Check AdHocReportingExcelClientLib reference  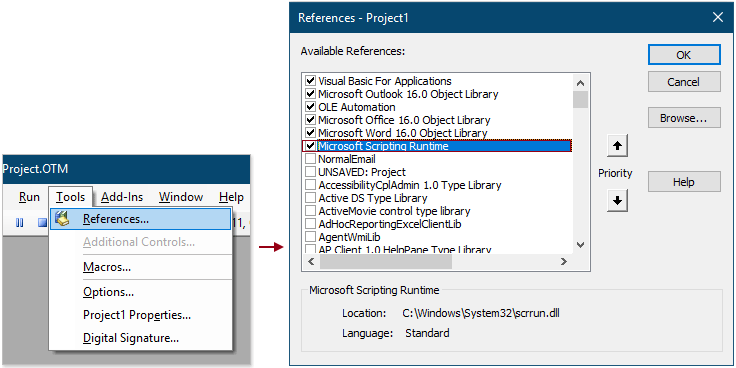310,224
